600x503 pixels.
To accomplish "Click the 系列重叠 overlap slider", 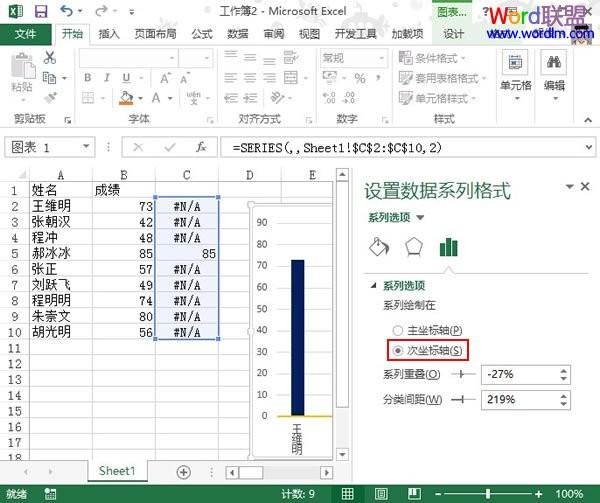I will tap(462, 375).
